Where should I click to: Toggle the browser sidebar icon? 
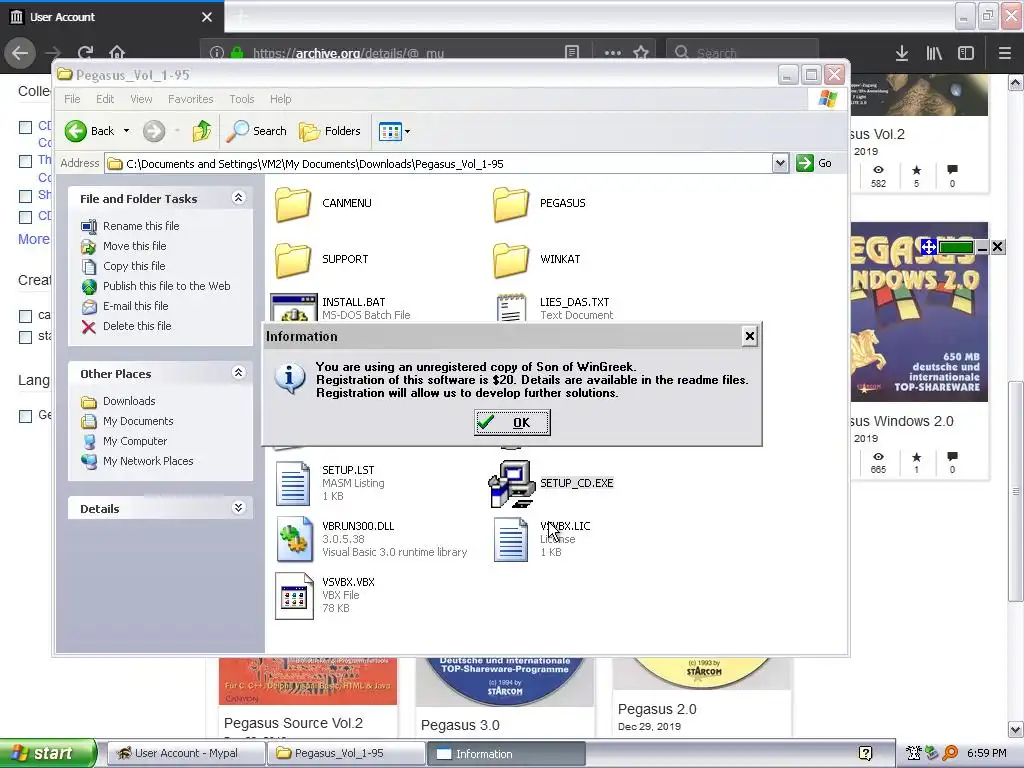[966, 53]
